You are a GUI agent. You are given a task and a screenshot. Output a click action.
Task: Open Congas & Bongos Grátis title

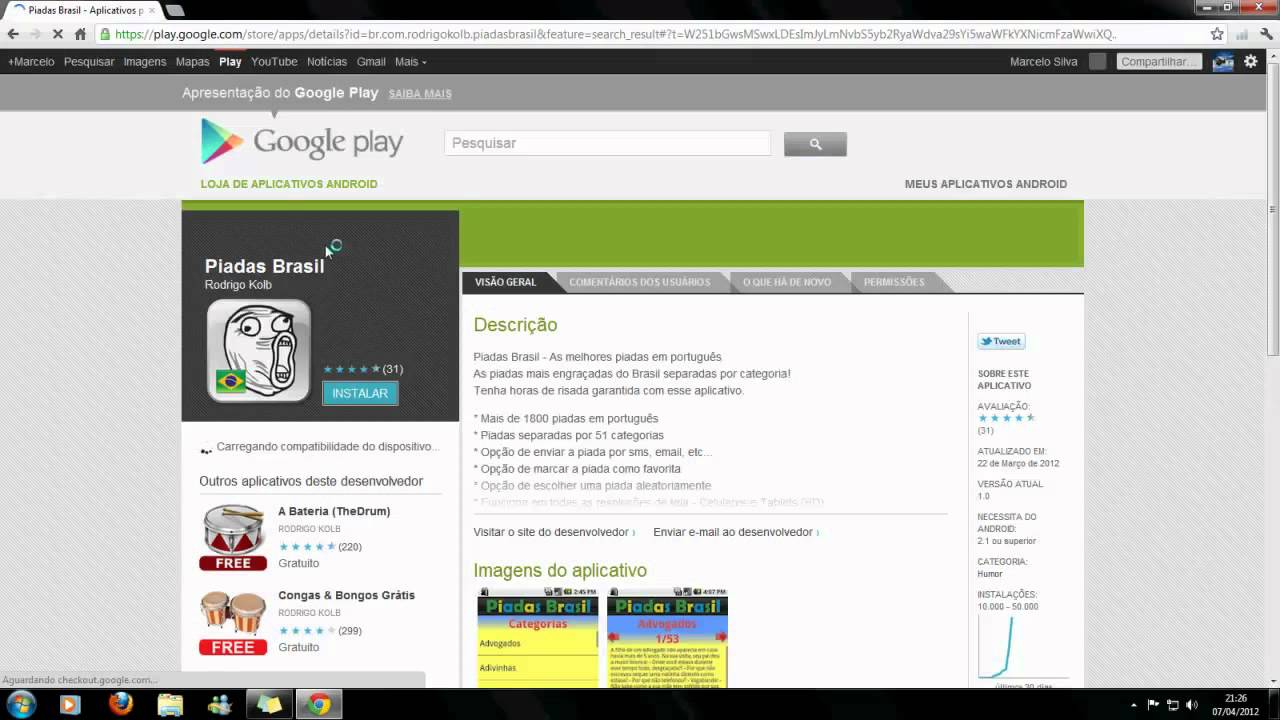(346, 595)
